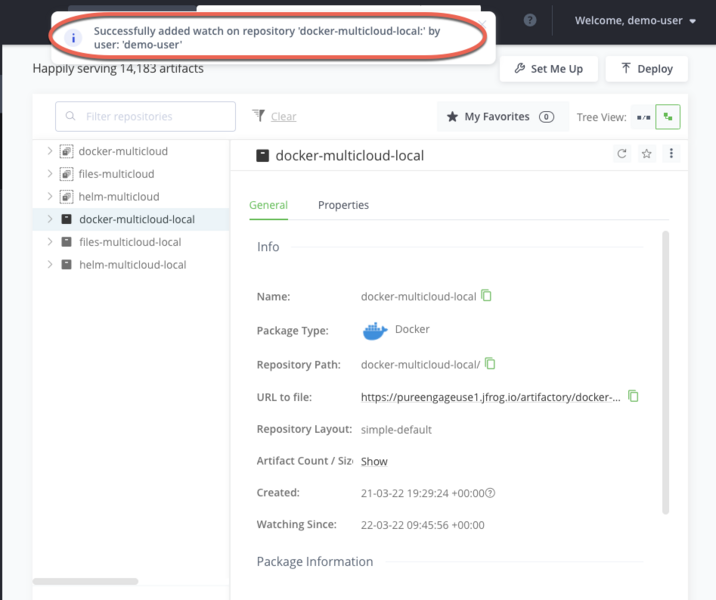The height and width of the screenshot is (600, 716).
Task: Click docker-multicloud-local local repo icon in tree
Action: pyautogui.click(x=67, y=219)
